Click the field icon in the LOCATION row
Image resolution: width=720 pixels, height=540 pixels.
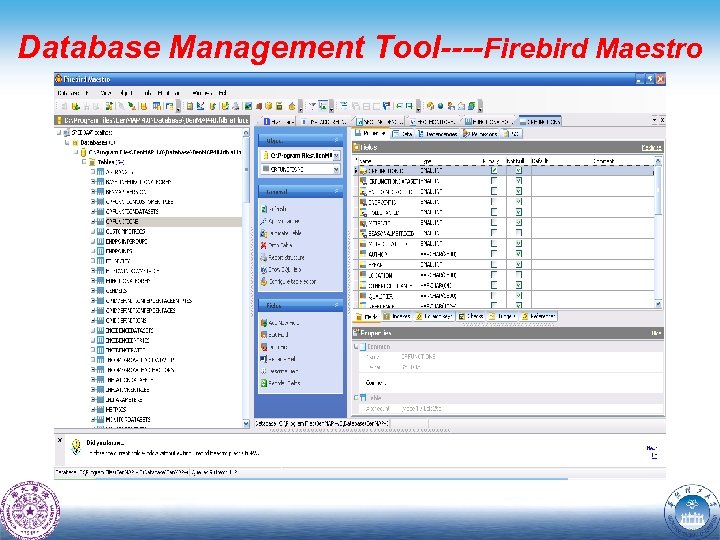pyautogui.click(x=363, y=275)
